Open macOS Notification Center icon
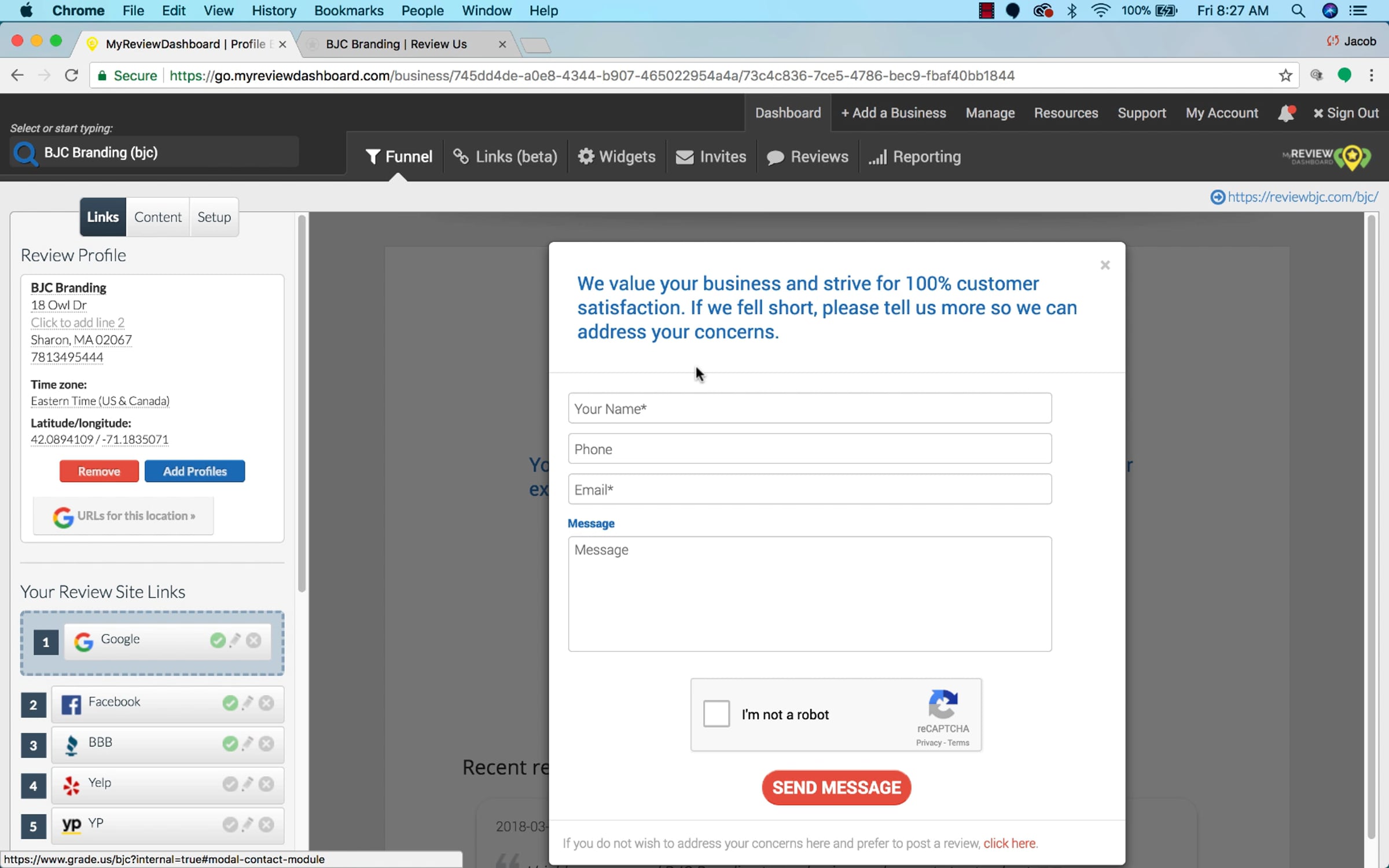 (x=1358, y=10)
